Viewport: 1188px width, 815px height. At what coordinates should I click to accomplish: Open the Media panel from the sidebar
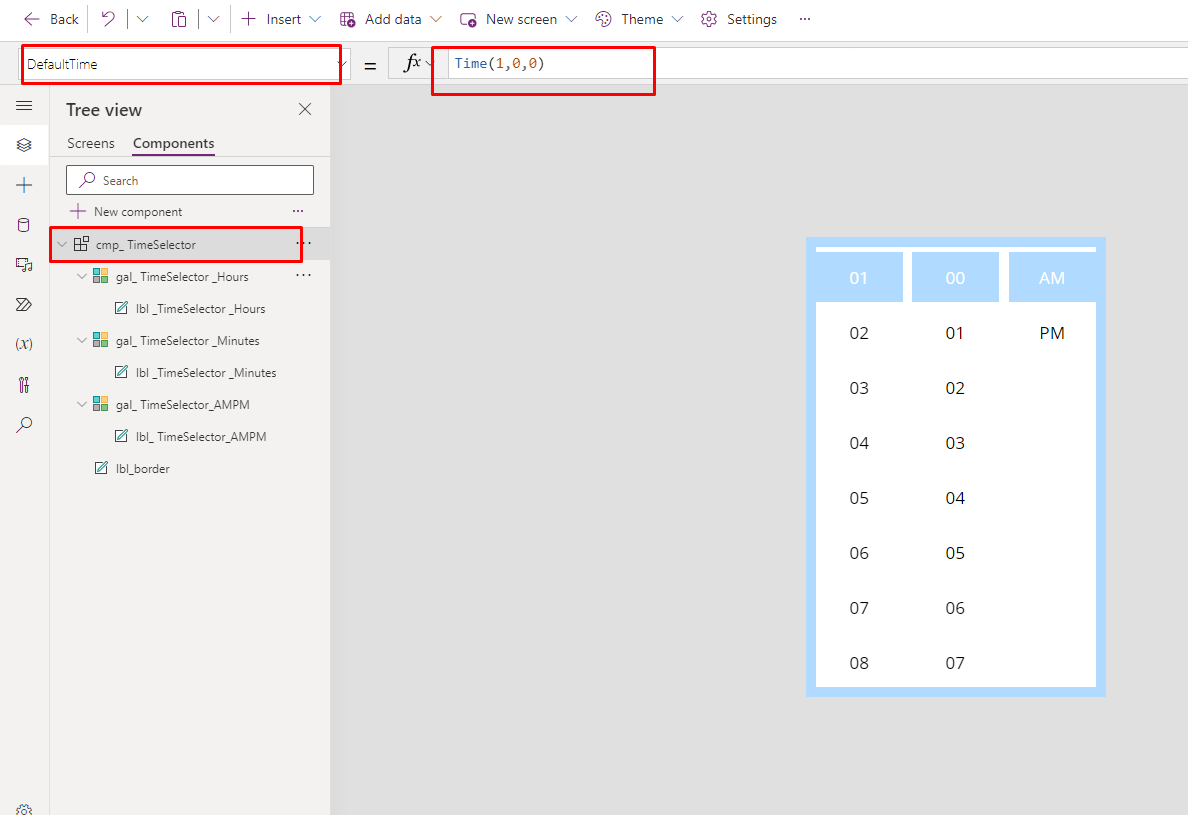24,264
